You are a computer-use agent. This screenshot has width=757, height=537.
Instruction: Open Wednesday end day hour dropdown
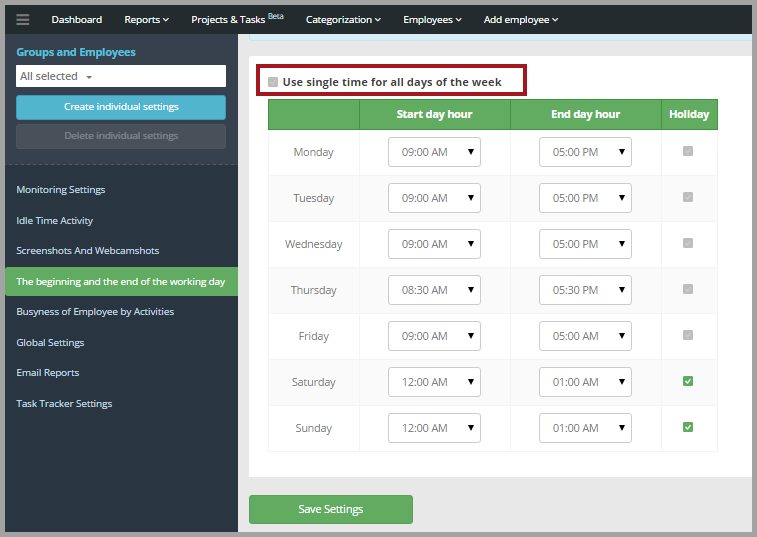tap(585, 244)
